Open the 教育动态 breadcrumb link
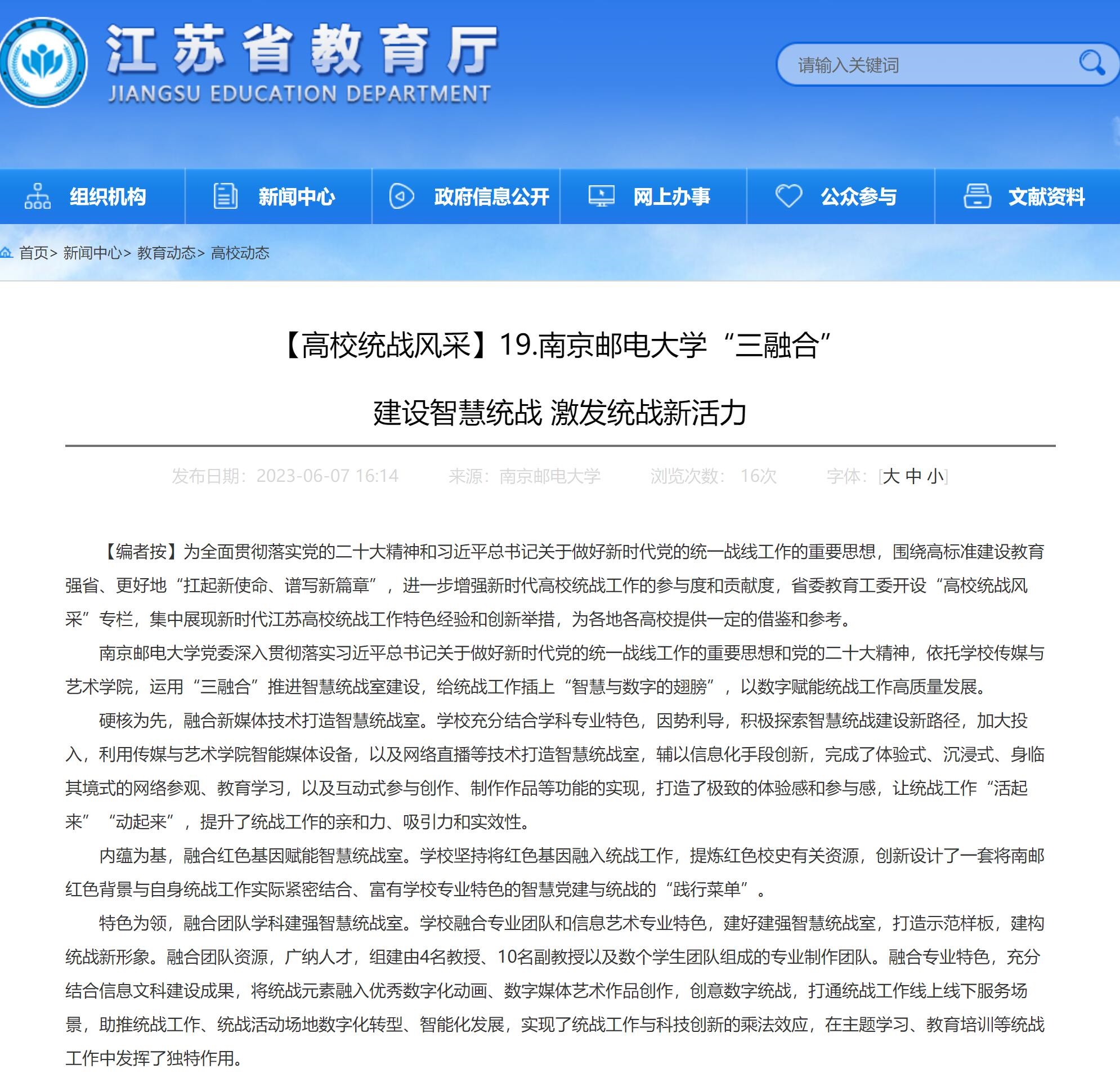The height and width of the screenshot is (1091, 1120). [x=166, y=253]
